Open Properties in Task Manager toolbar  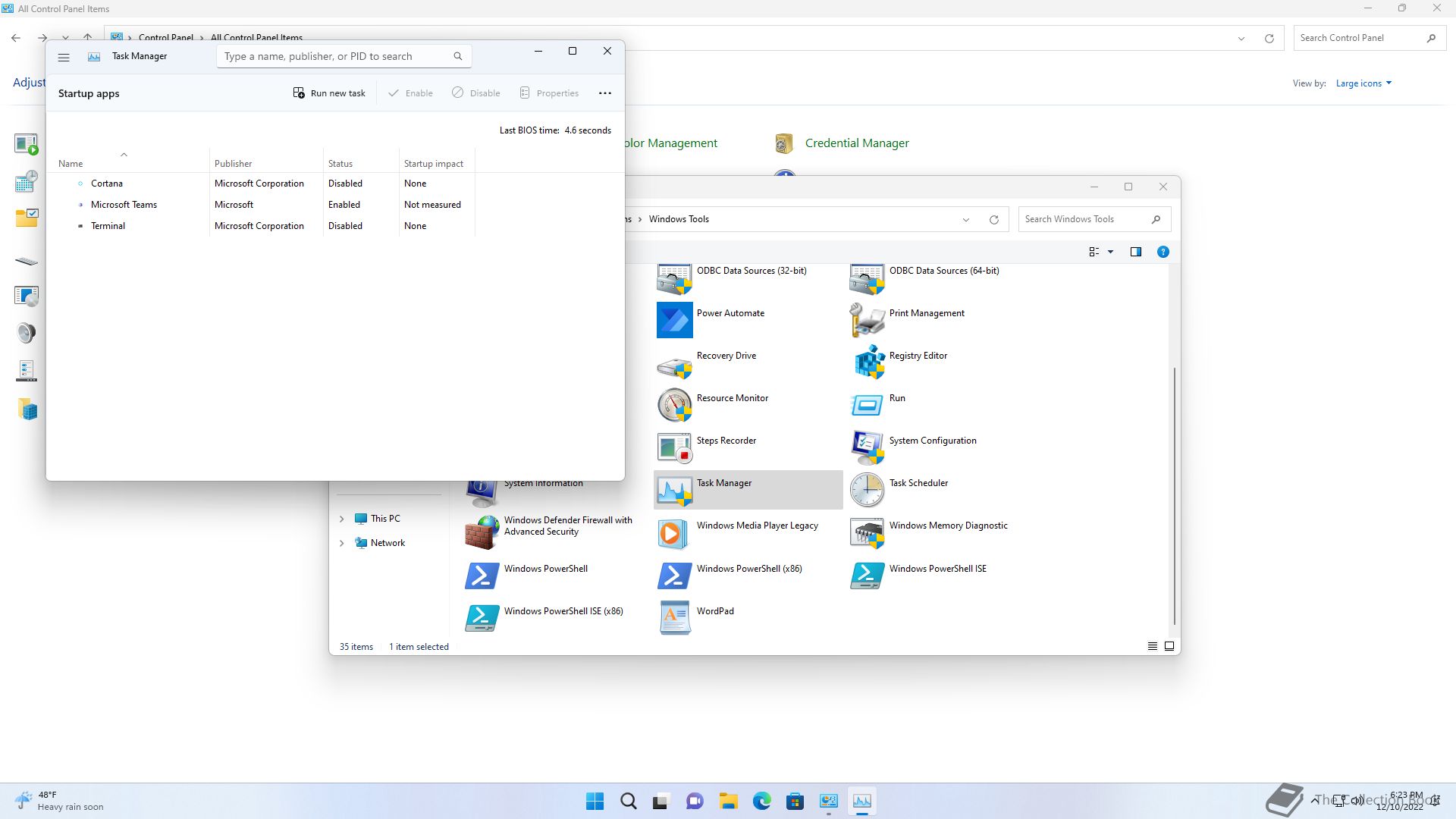549,93
